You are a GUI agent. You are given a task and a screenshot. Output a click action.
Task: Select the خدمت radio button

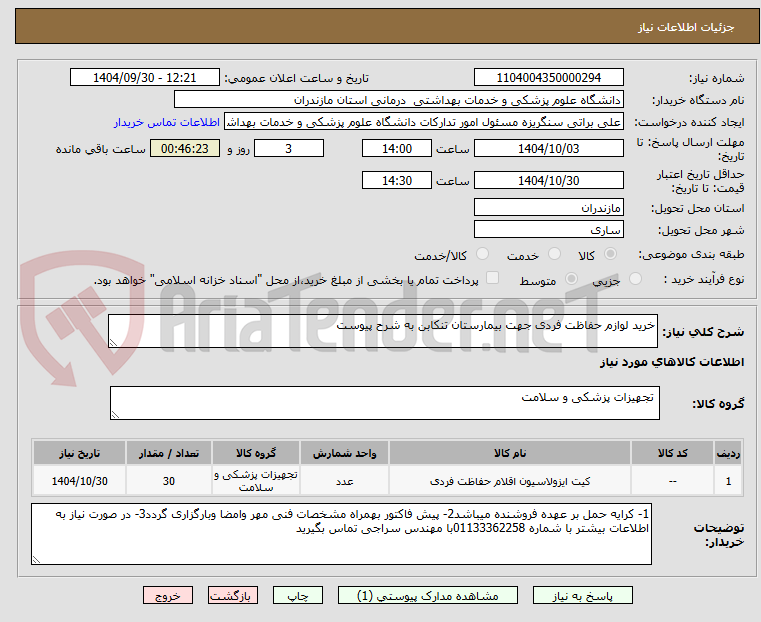coord(554,254)
